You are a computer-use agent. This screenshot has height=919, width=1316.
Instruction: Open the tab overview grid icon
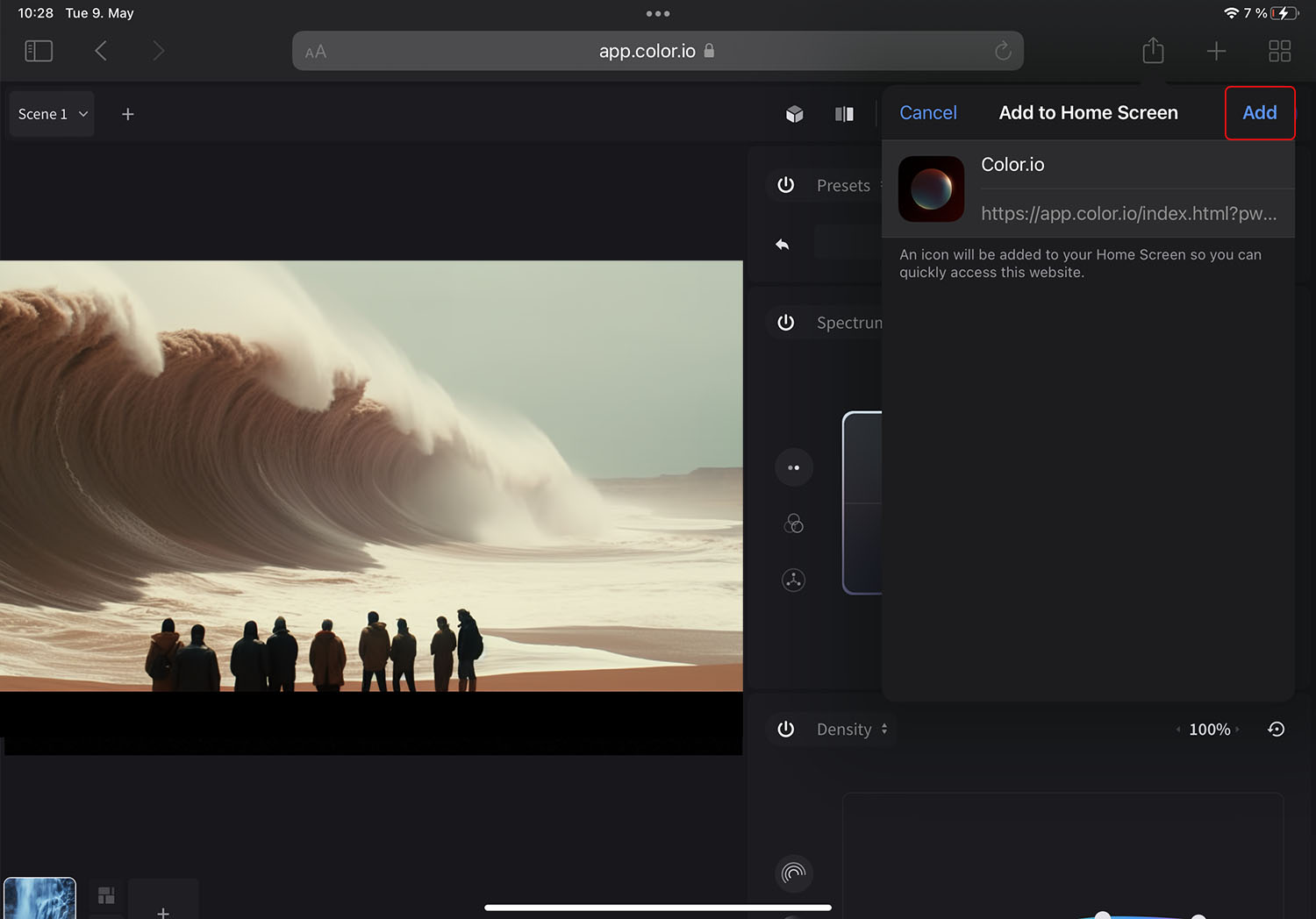tap(1279, 50)
